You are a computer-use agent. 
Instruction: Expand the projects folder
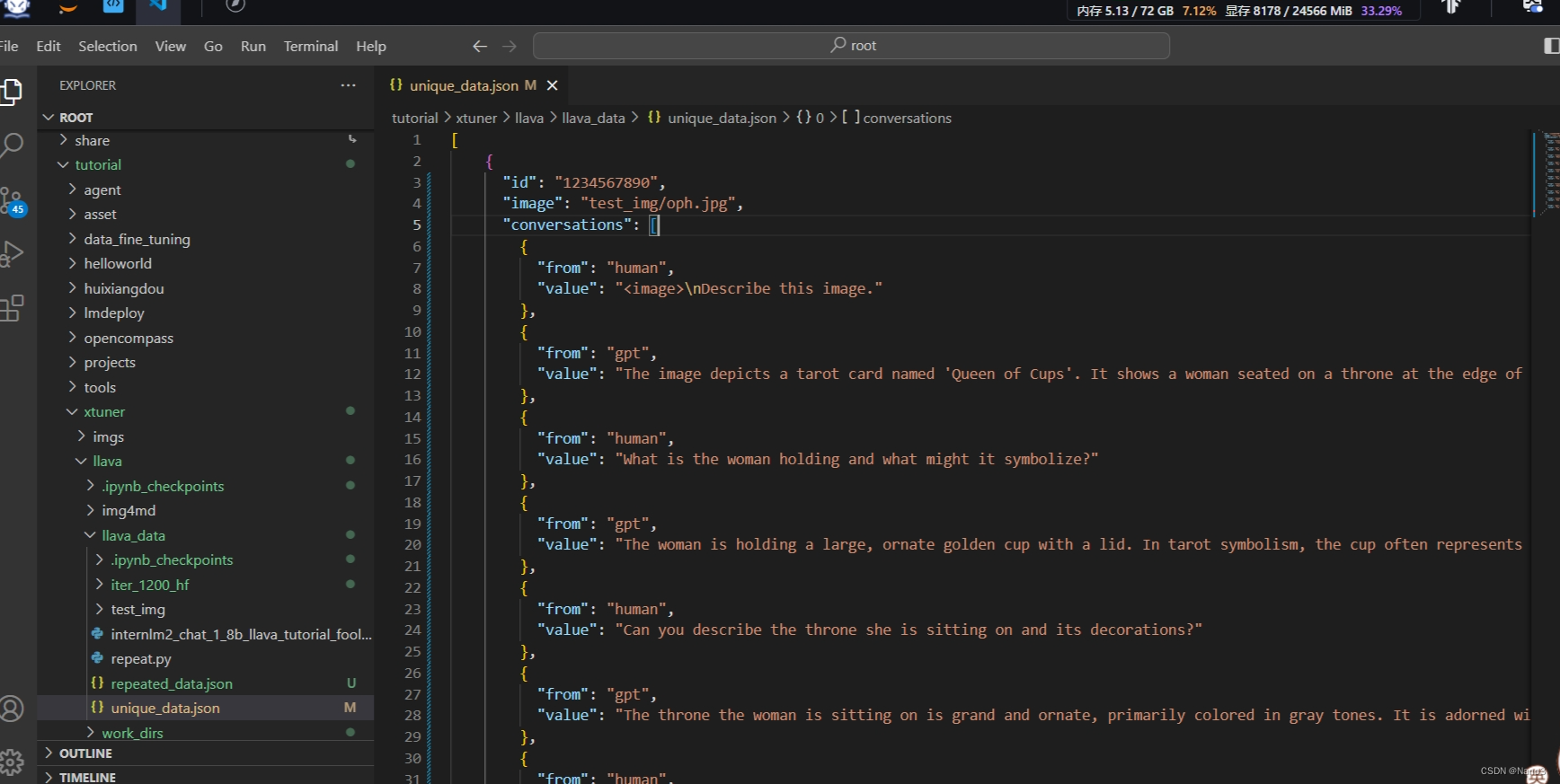pyautogui.click(x=206, y=362)
